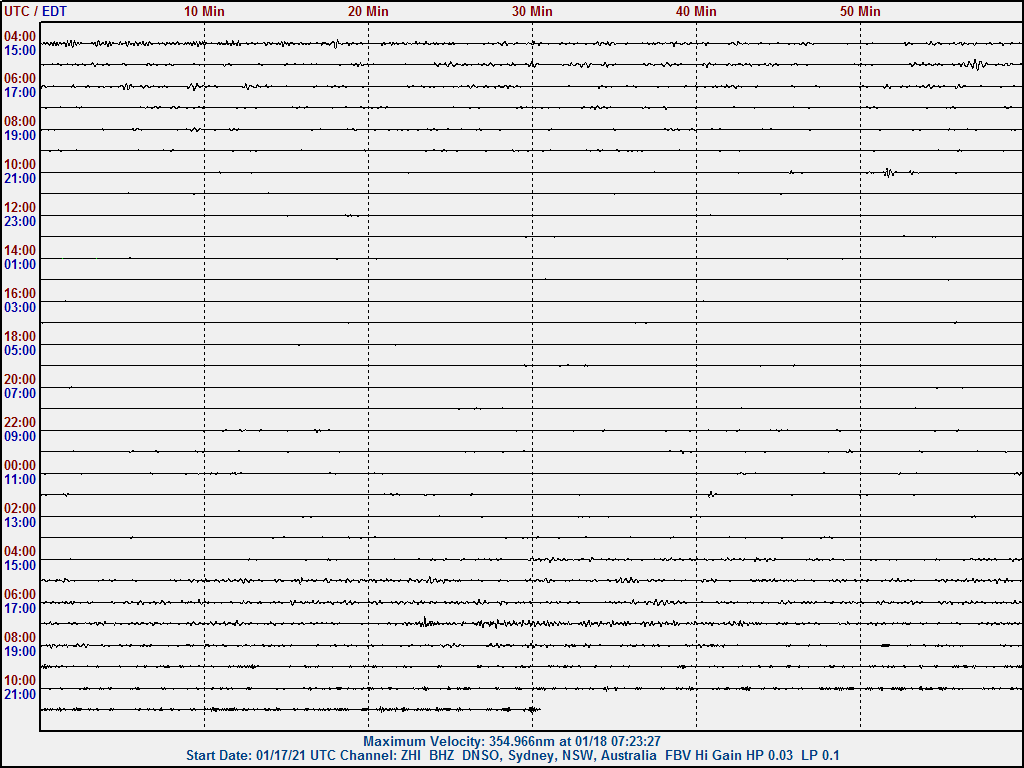Click the "40 Min" axis label
The height and width of the screenshot is (768, 1024).
[x=696, y=11]
